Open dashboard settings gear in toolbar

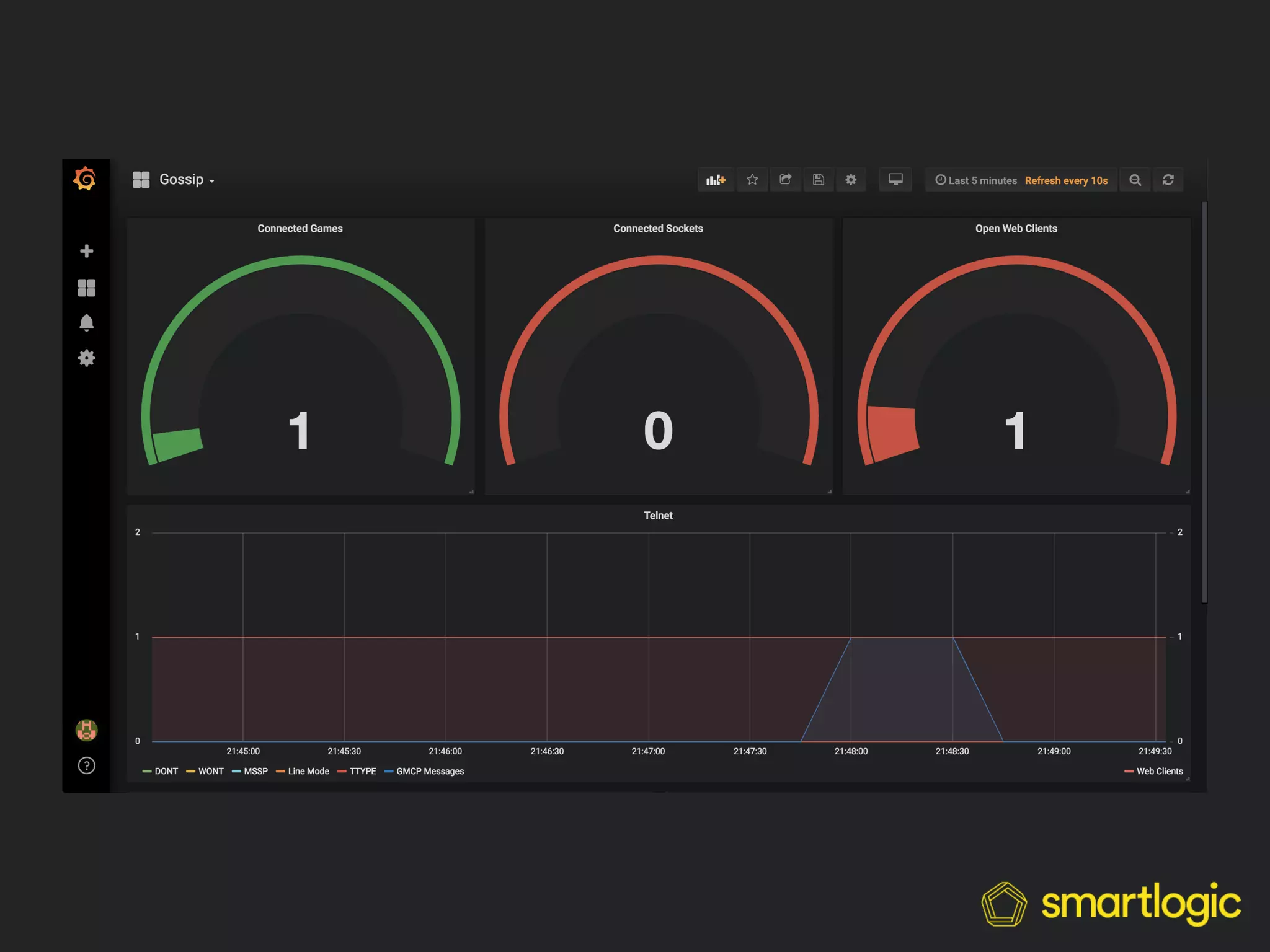click(851, 180)
